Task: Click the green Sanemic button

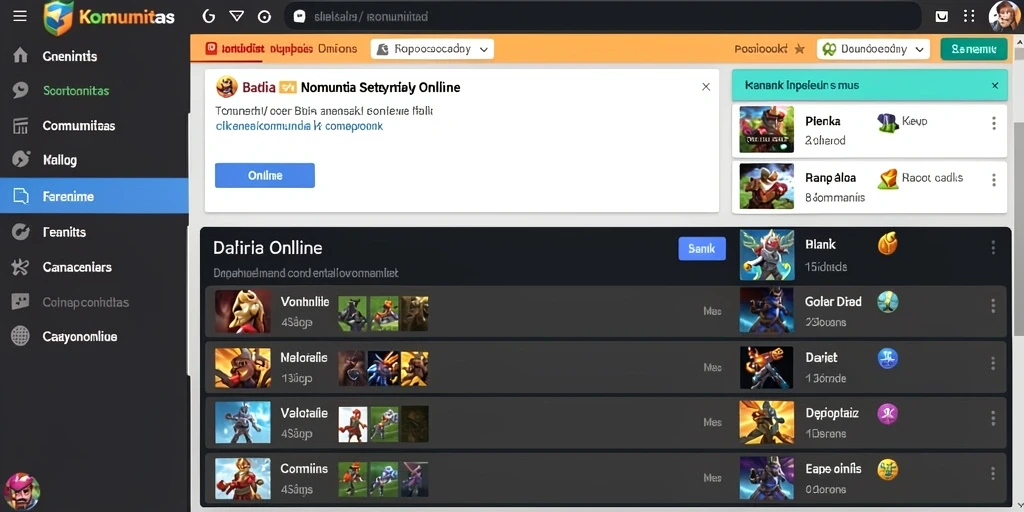Action: coord(974,49)
